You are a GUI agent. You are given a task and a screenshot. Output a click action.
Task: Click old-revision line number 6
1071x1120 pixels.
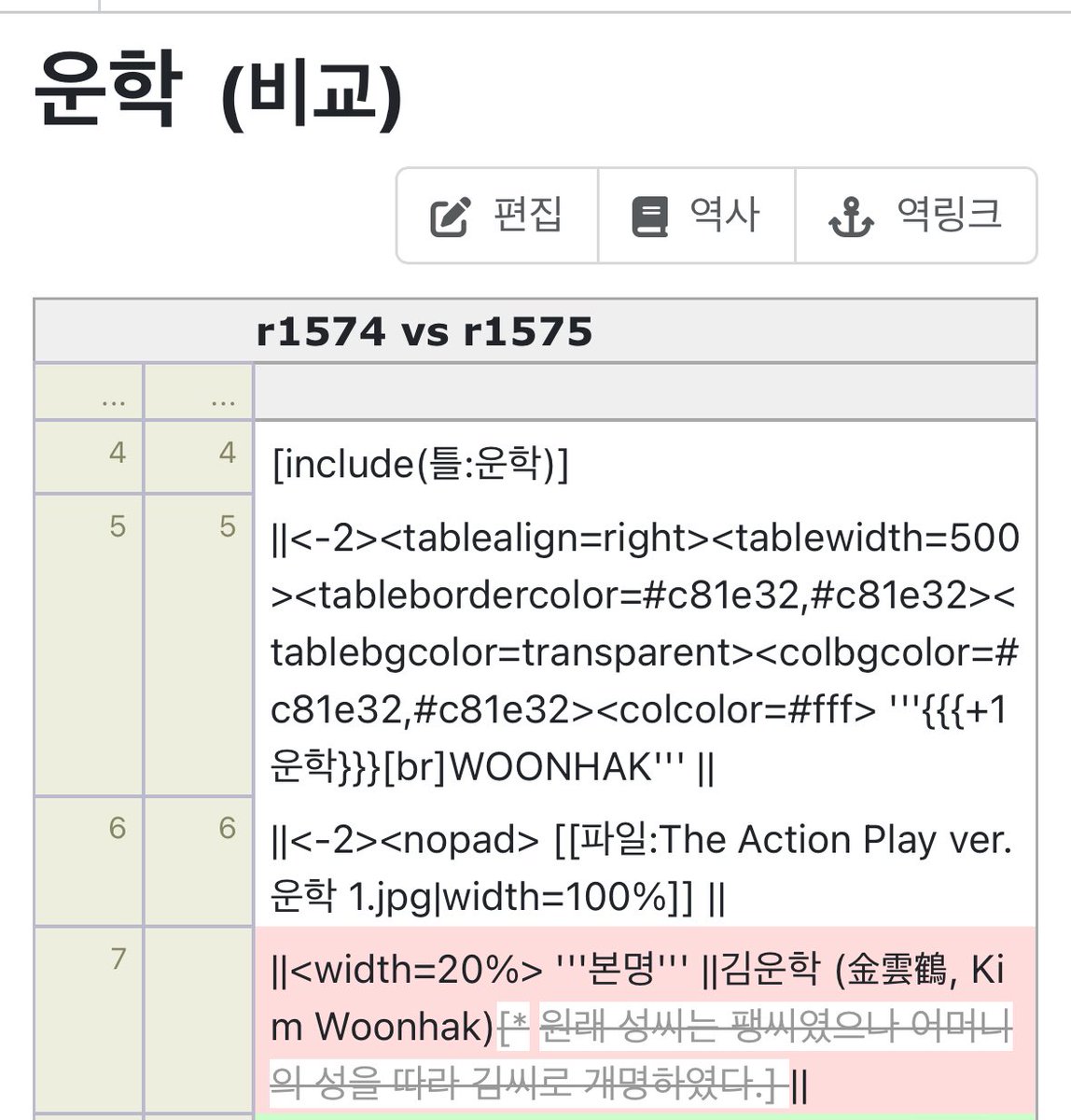click(117, 828)
